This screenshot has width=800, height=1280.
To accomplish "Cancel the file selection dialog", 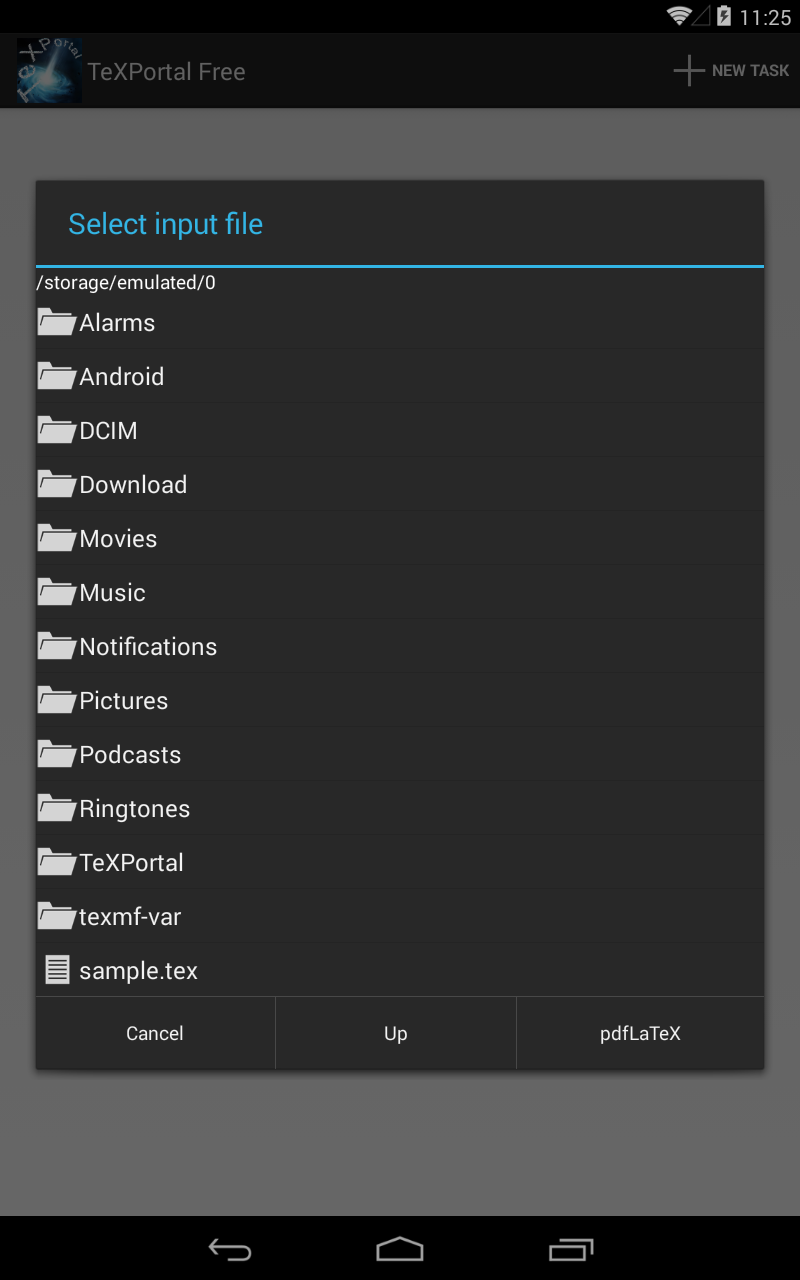I will (155, 1033).
